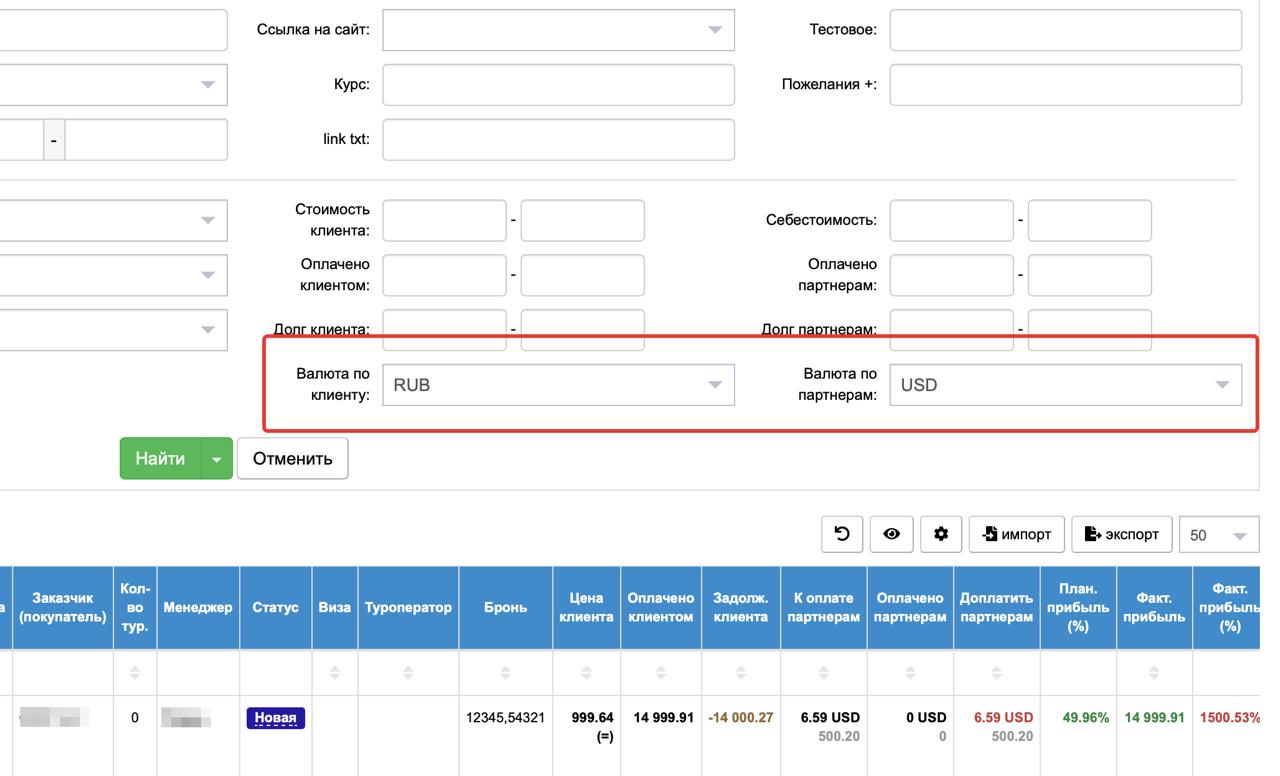Sort by Цена клиента column arrows
This screenshot has height=776, width=1280.
586,673
